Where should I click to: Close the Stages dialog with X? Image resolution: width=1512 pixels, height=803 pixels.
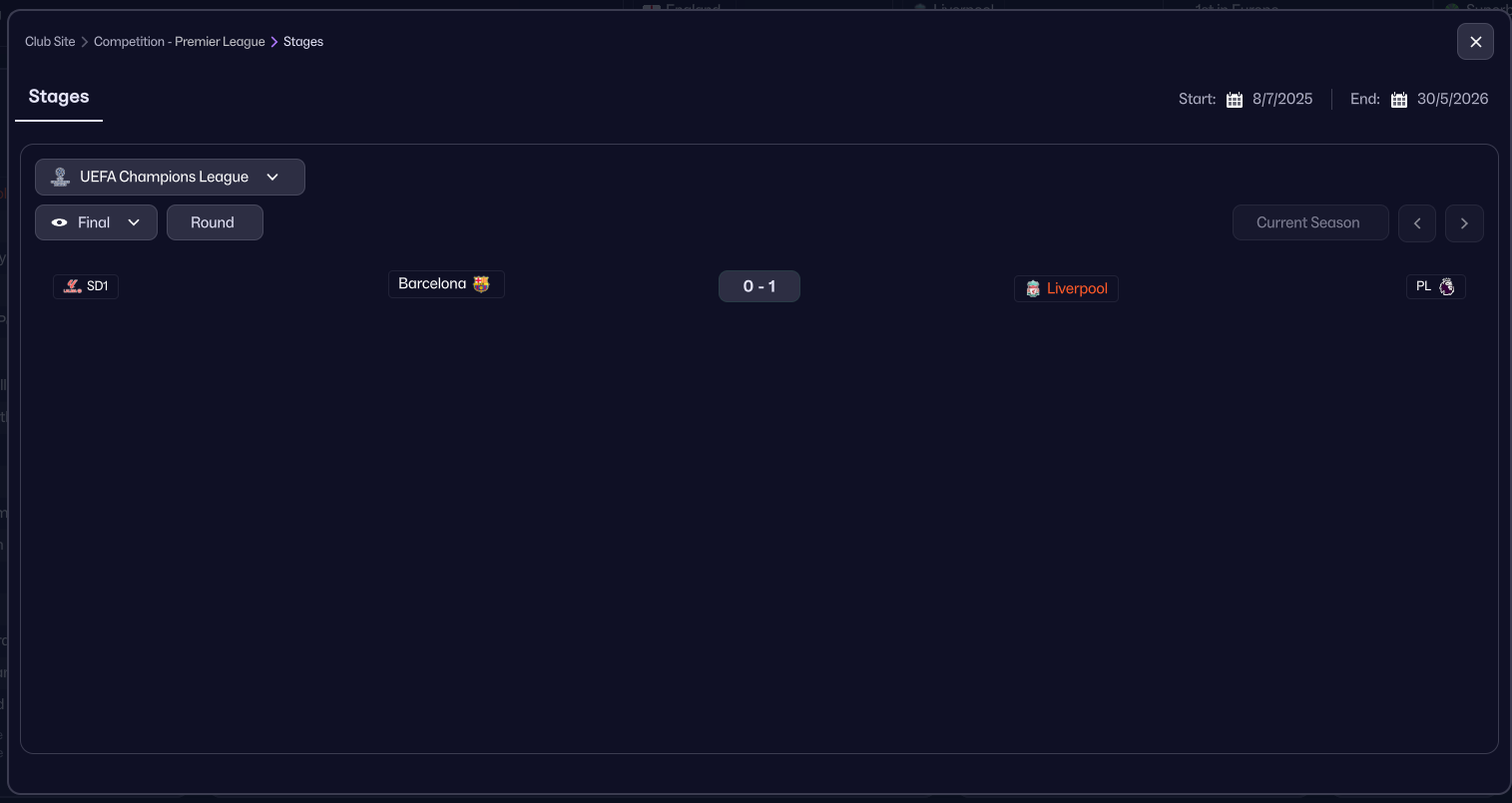tap(1475, 42)
